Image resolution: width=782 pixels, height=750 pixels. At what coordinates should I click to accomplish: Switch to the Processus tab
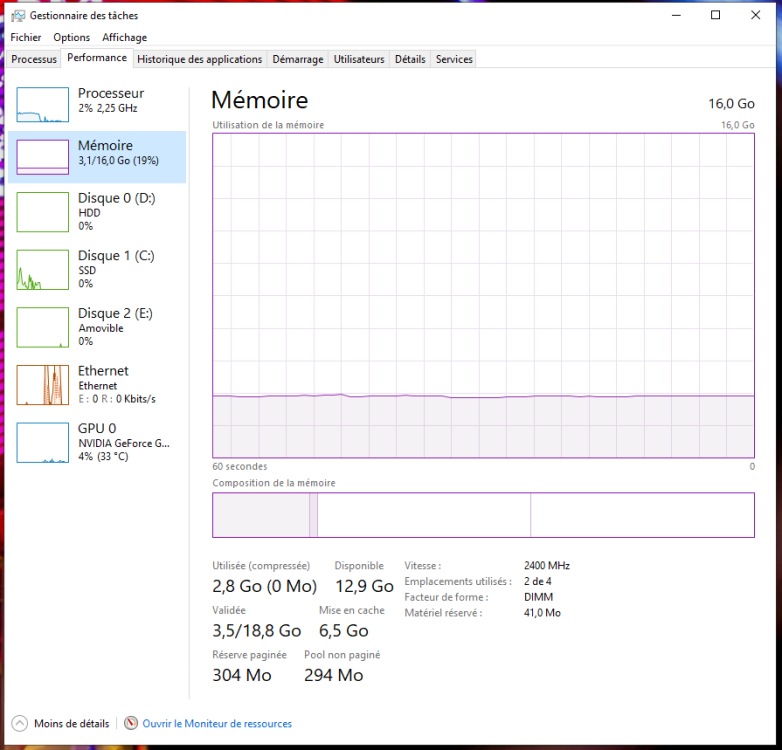click(x=34, y=59)
